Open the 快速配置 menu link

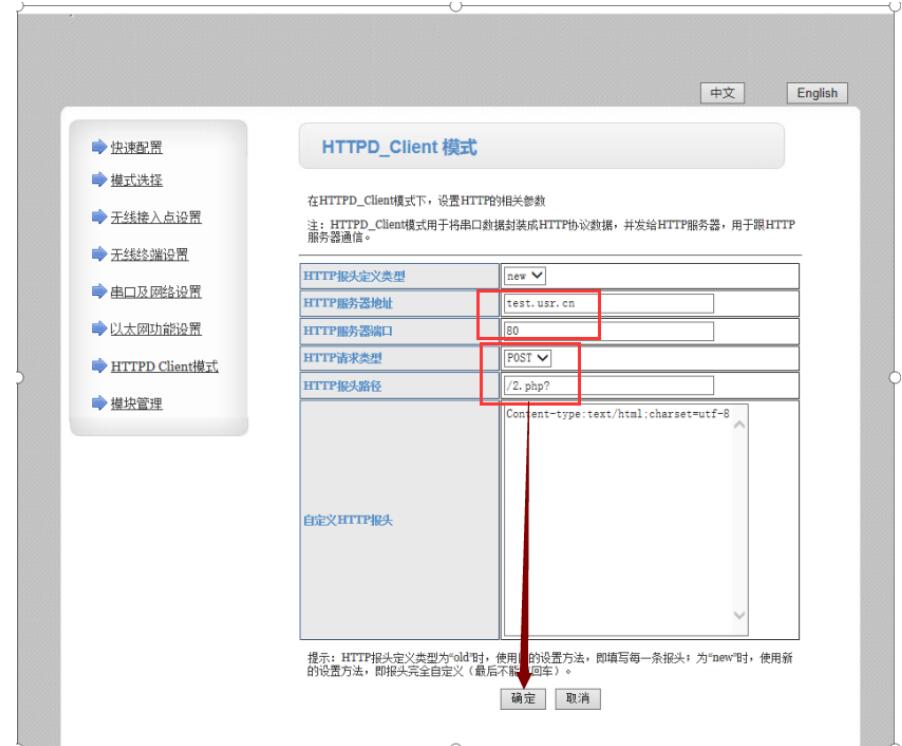pos(137,148)
